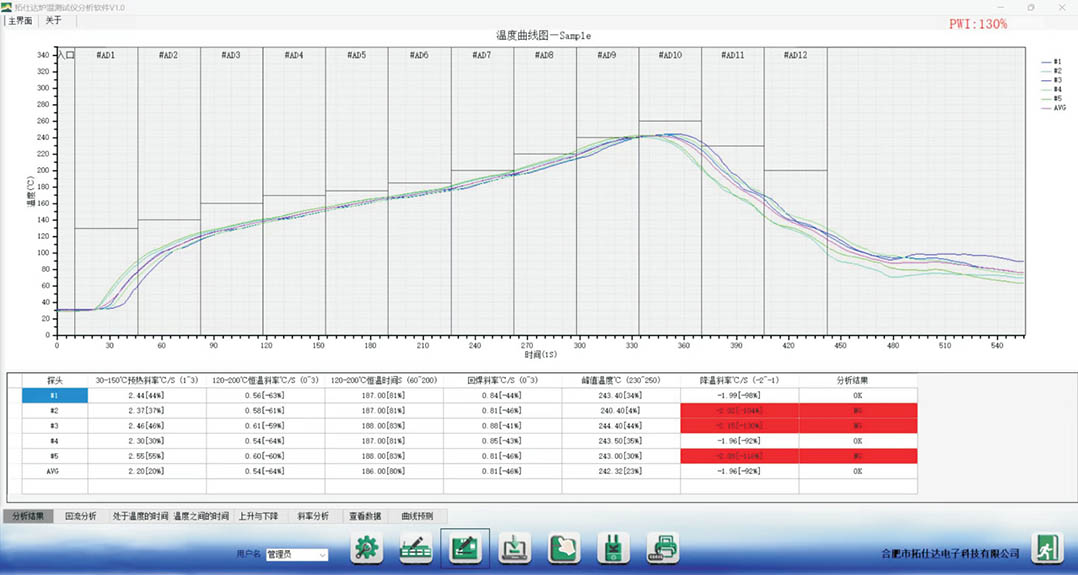Click the green exit door icon

(1048, 548)
